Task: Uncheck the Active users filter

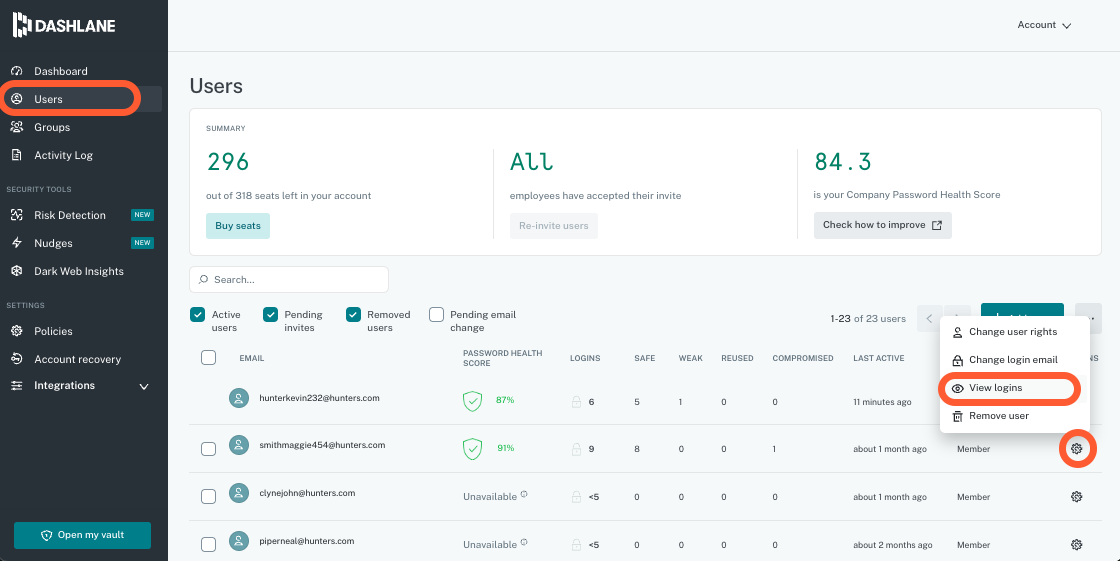Action: (198, 315)
